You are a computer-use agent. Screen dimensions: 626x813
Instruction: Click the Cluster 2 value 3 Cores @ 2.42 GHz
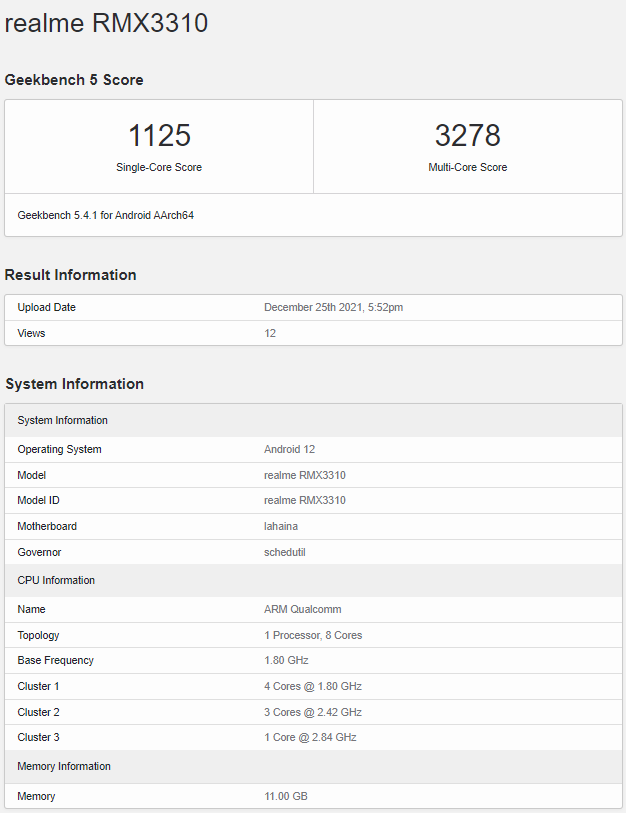point(312,712)
